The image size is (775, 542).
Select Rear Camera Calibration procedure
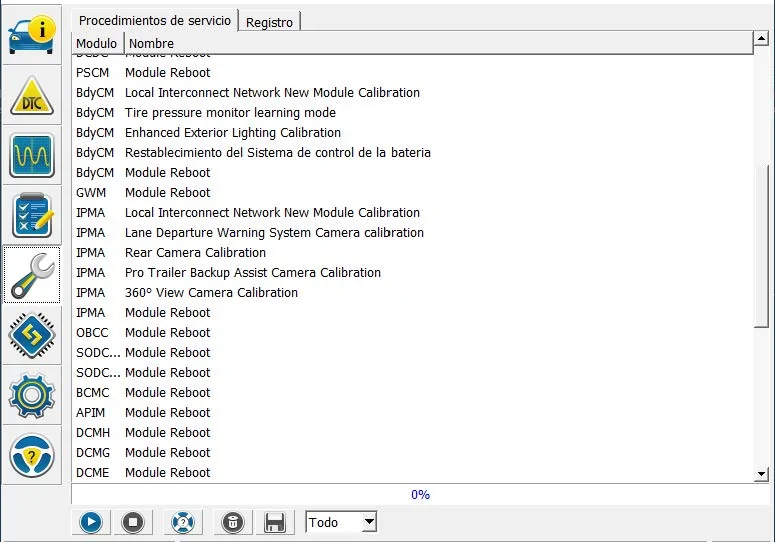pos(413,252)
